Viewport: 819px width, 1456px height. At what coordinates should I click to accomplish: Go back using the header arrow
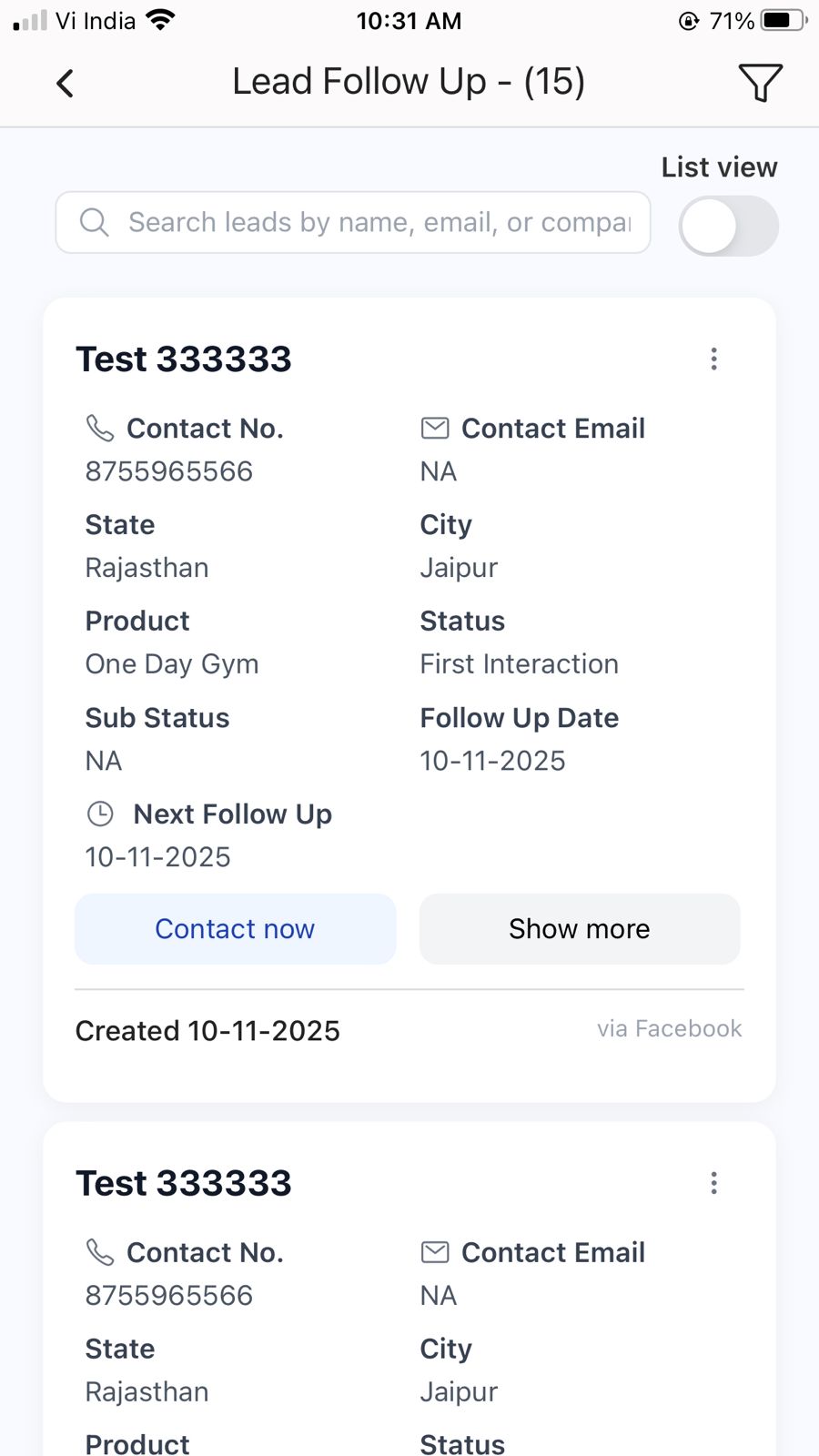pyautogui.click(x=65, y=84)
